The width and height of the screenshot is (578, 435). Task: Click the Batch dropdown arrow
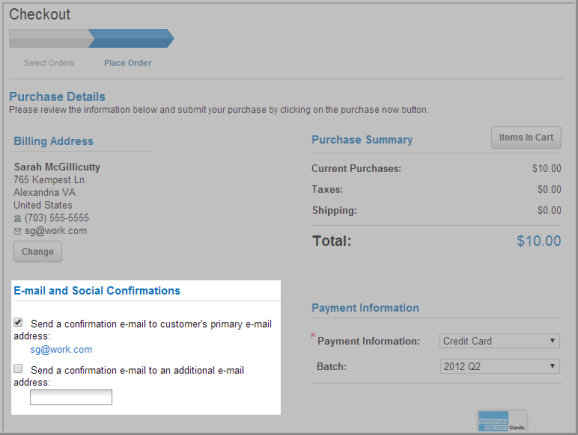click(x=552, y=366)
